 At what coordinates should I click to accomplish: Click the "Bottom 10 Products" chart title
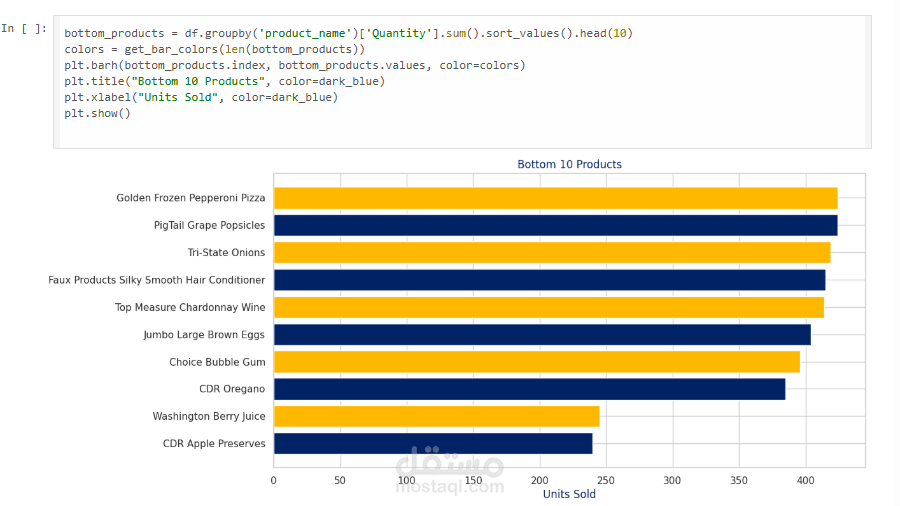(x=569, y=164)
